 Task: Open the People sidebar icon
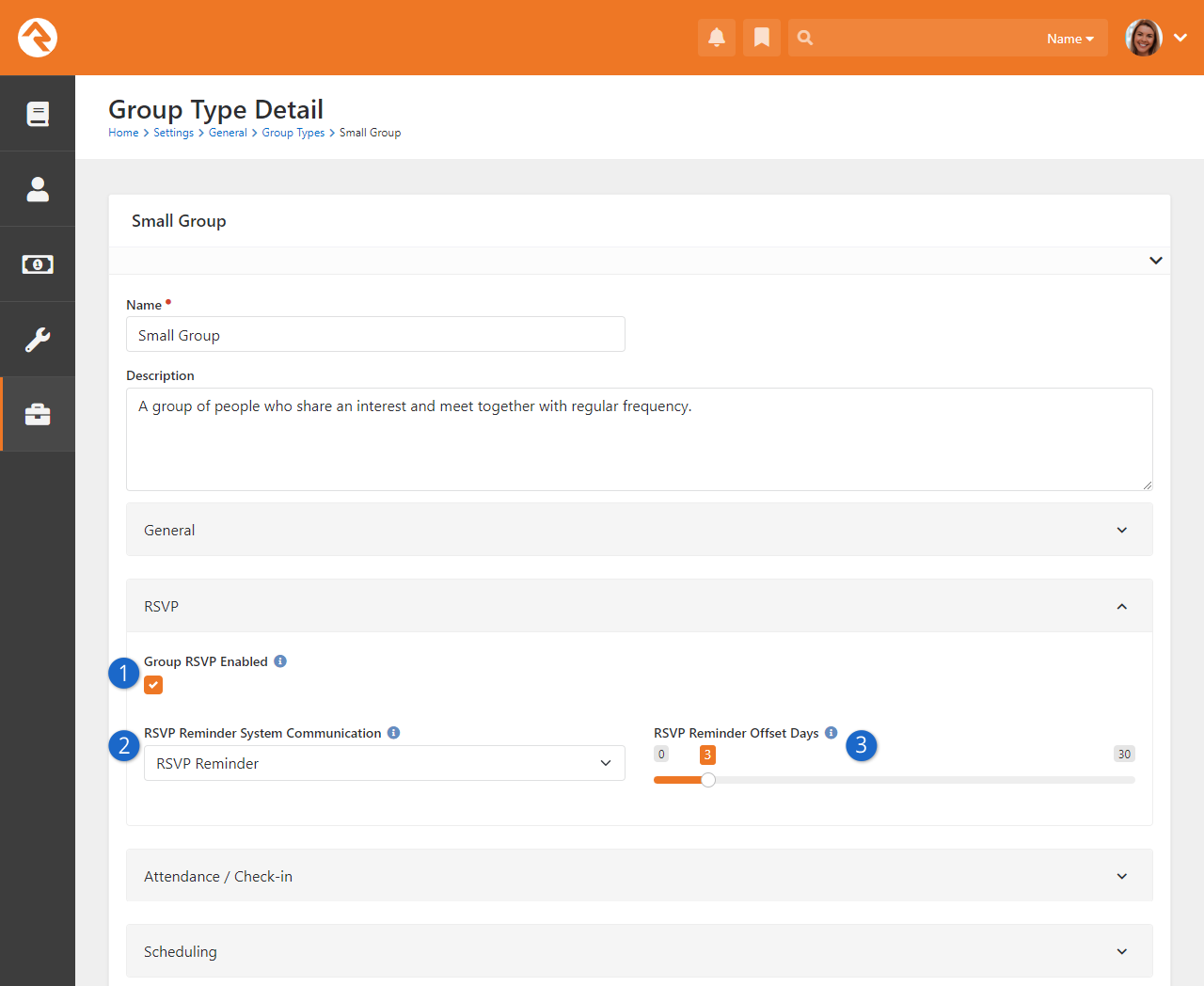pyautogui.click(x=38, y=189)
